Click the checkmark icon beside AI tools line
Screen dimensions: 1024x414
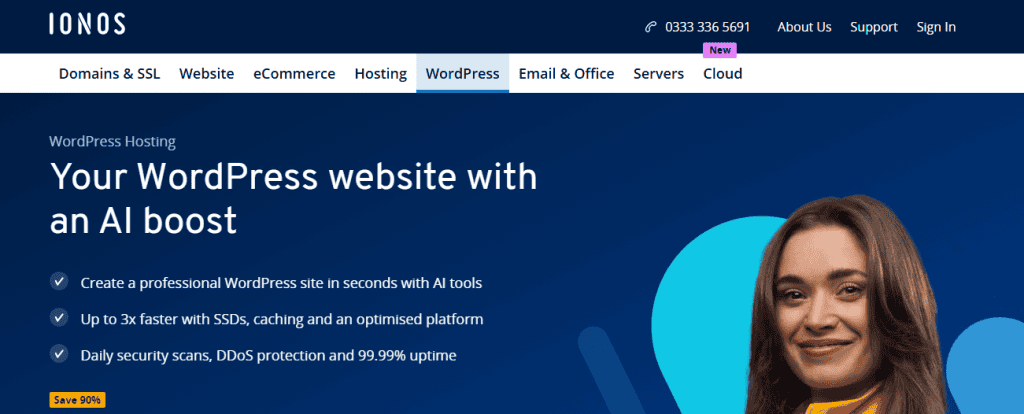[59, 282]
